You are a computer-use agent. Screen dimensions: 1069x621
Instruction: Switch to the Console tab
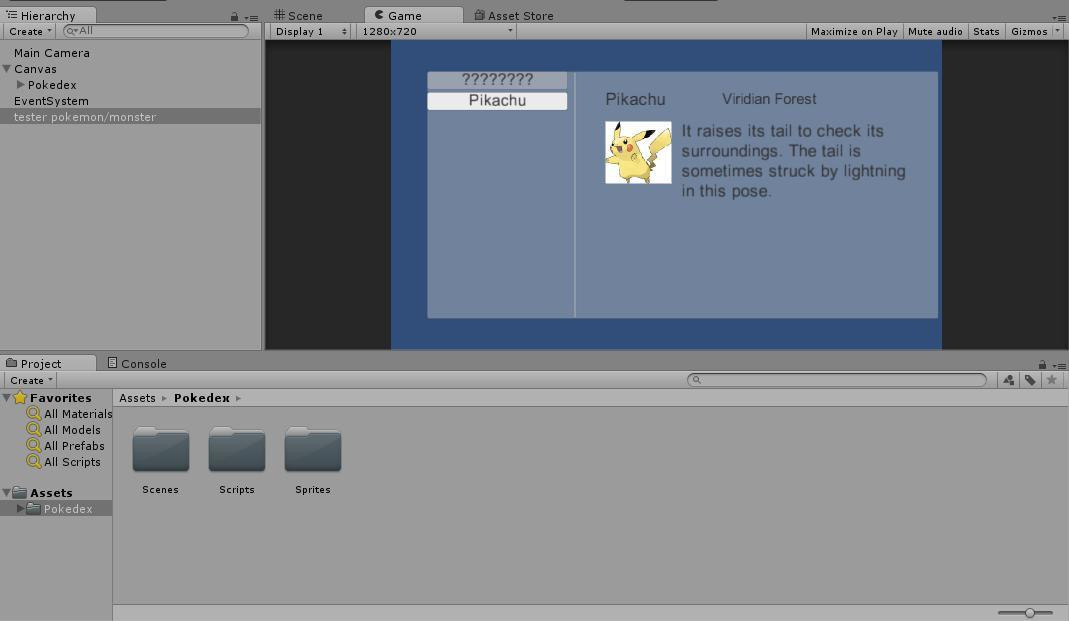pos(137,363)
